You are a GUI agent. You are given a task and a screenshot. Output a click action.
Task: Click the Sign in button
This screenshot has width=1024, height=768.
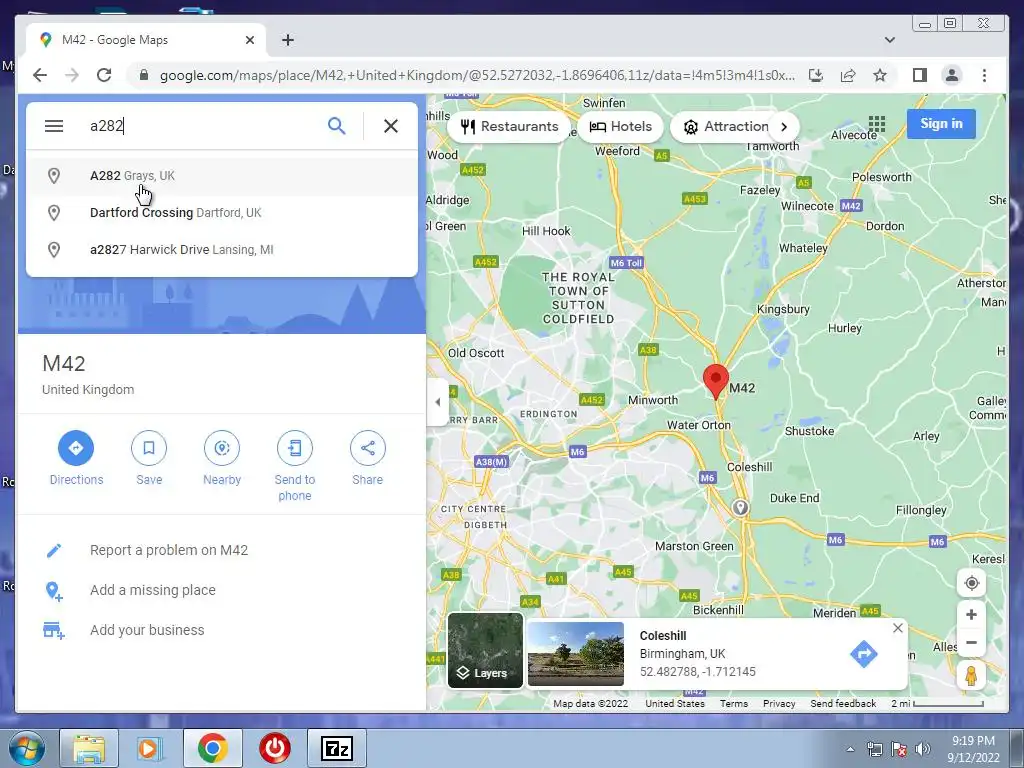(941, 123)
